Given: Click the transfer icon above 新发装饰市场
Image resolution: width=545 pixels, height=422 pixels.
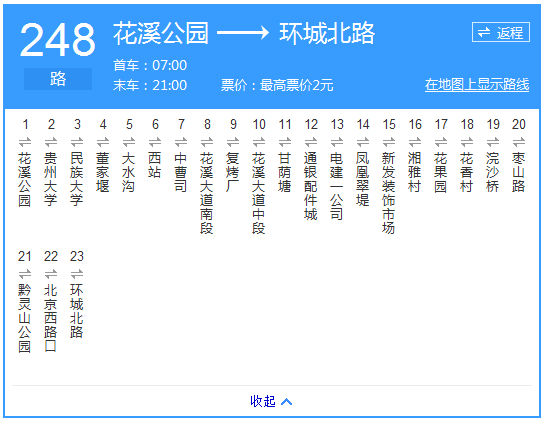Looking at the screenshot, I should [x=389, y=142].
